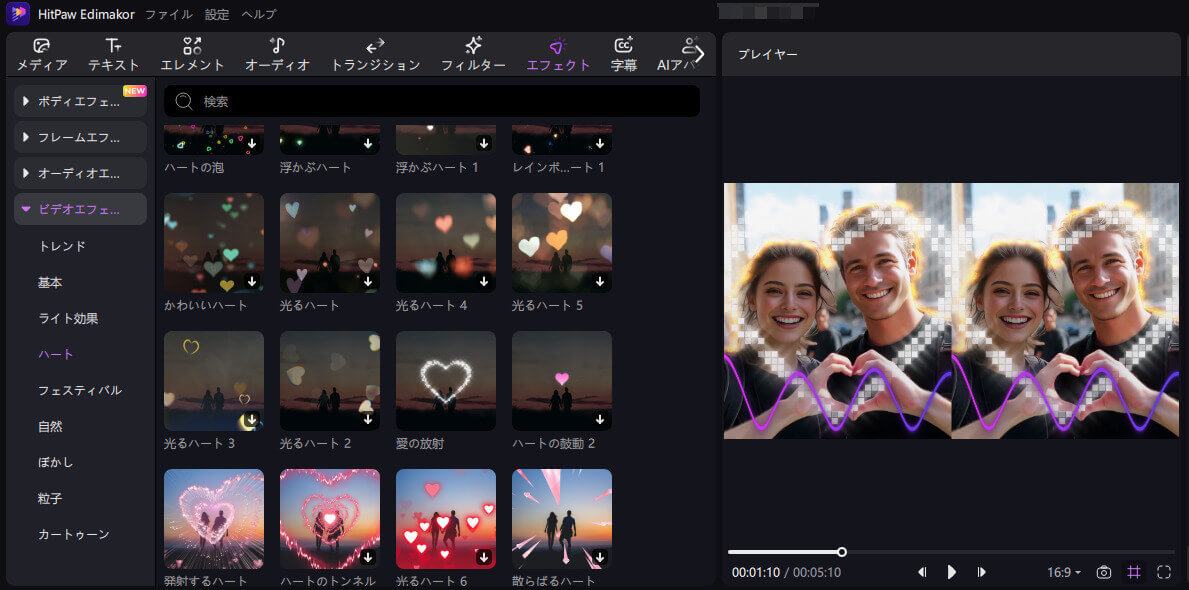Select the ぼかし subcategory
Viewport: 1189px width, 590px height.
tap(56, 463)
